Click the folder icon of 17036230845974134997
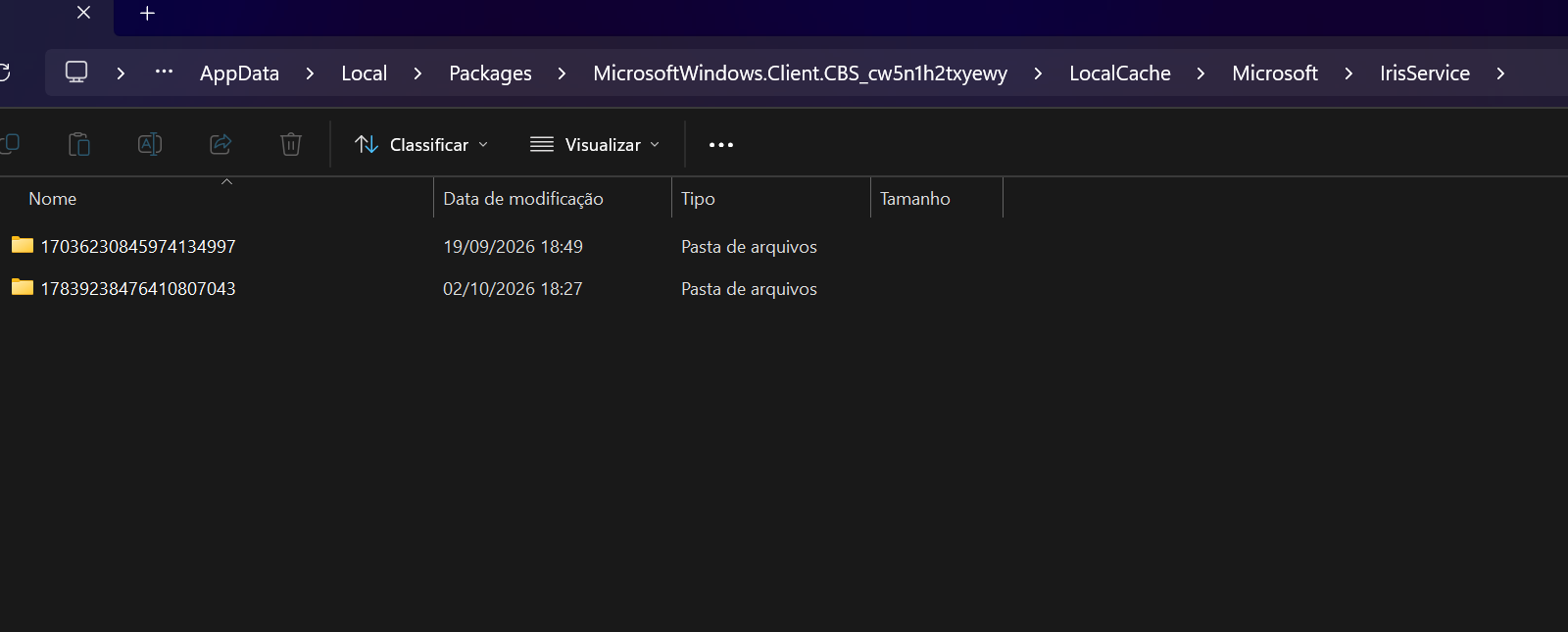 (x=23, y=245)
